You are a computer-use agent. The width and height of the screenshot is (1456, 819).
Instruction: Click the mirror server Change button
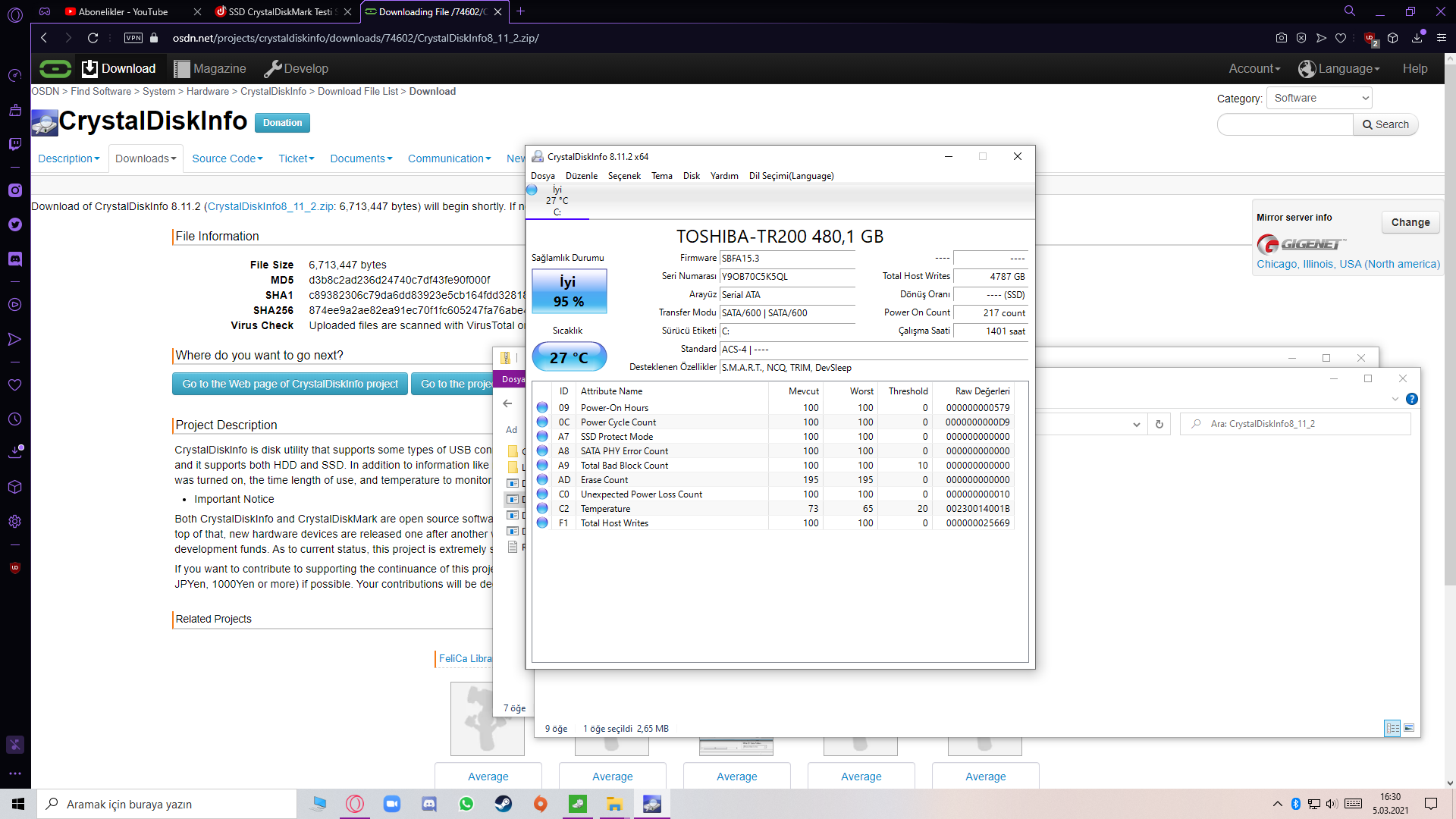tap(1410, 222)
